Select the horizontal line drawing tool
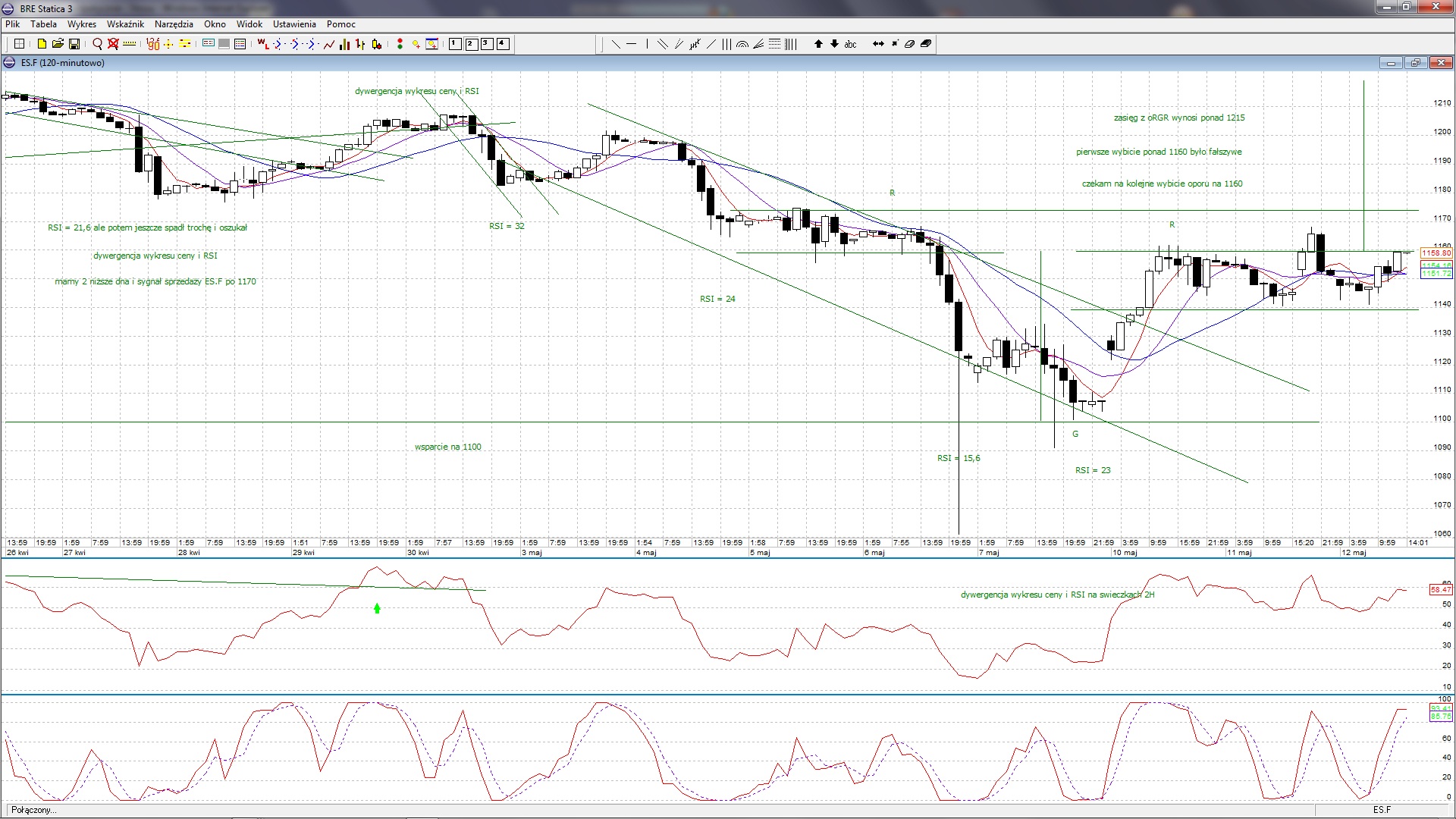The image size is (1456, 819). click(631, 44)
